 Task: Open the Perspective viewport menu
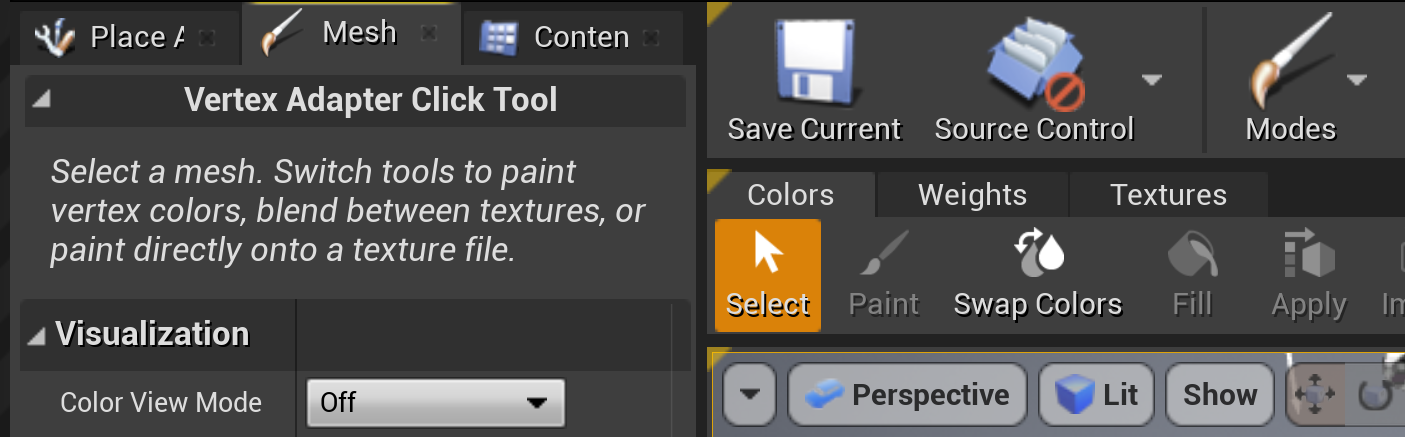[x=908, y=395]
